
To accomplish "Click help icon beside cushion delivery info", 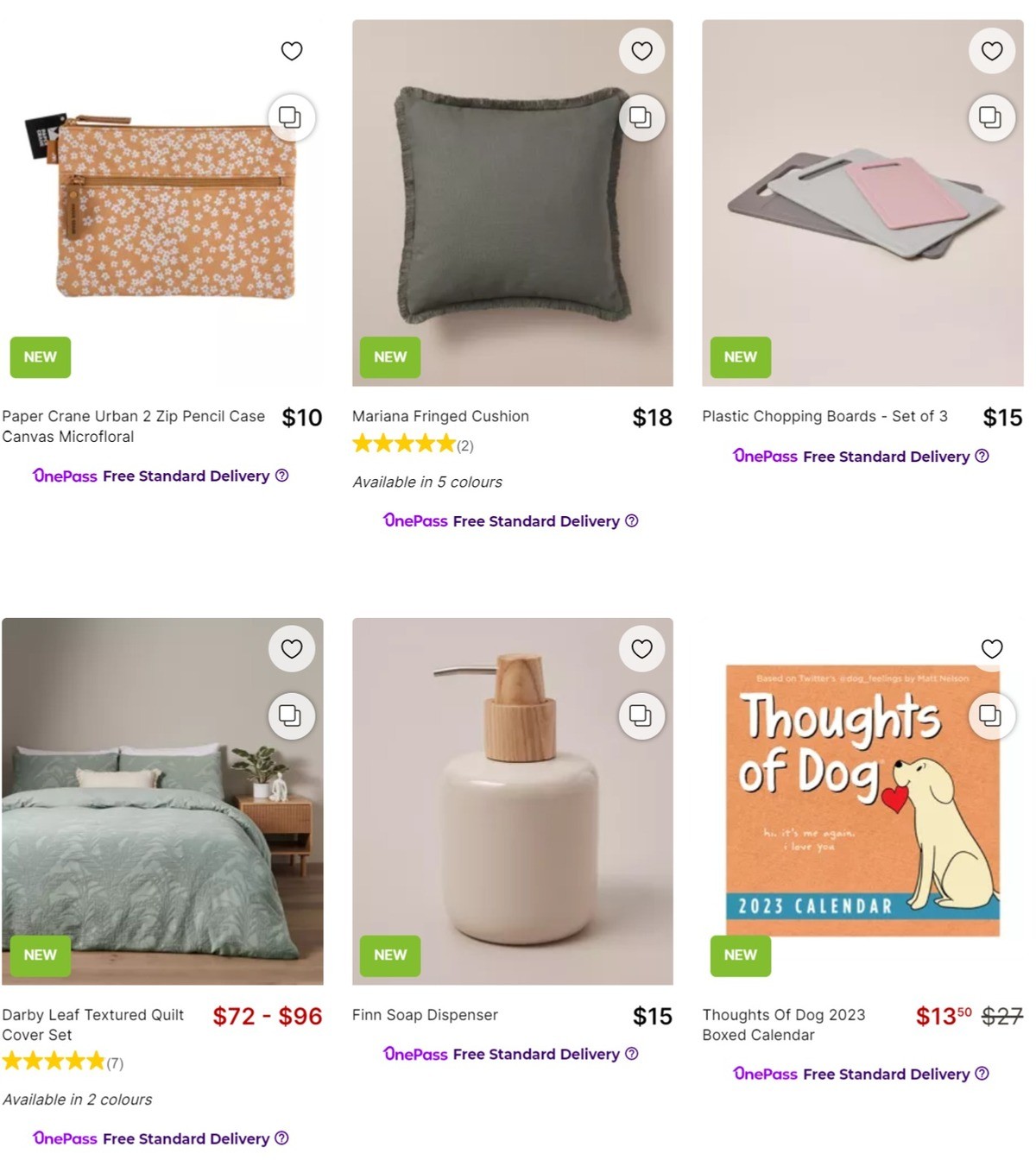I will [631, 520].
